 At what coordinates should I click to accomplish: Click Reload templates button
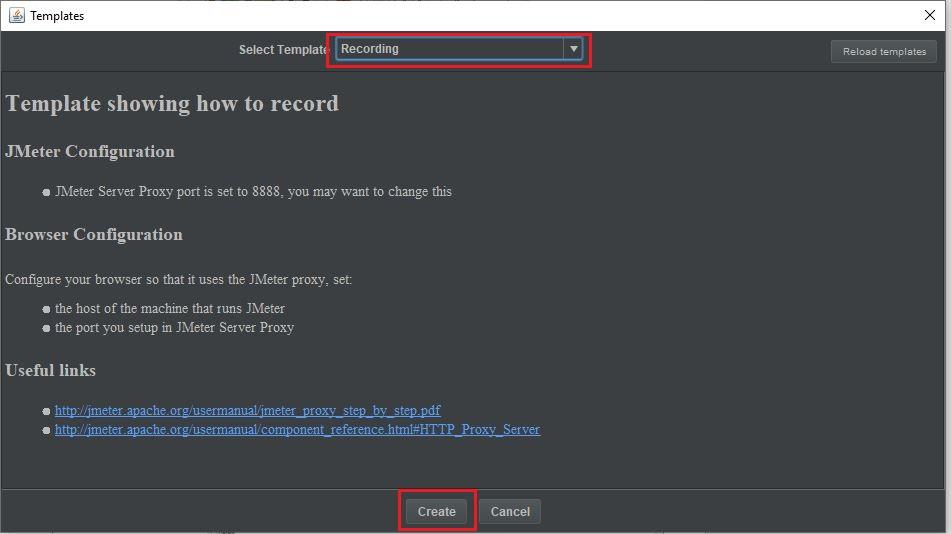884,52
